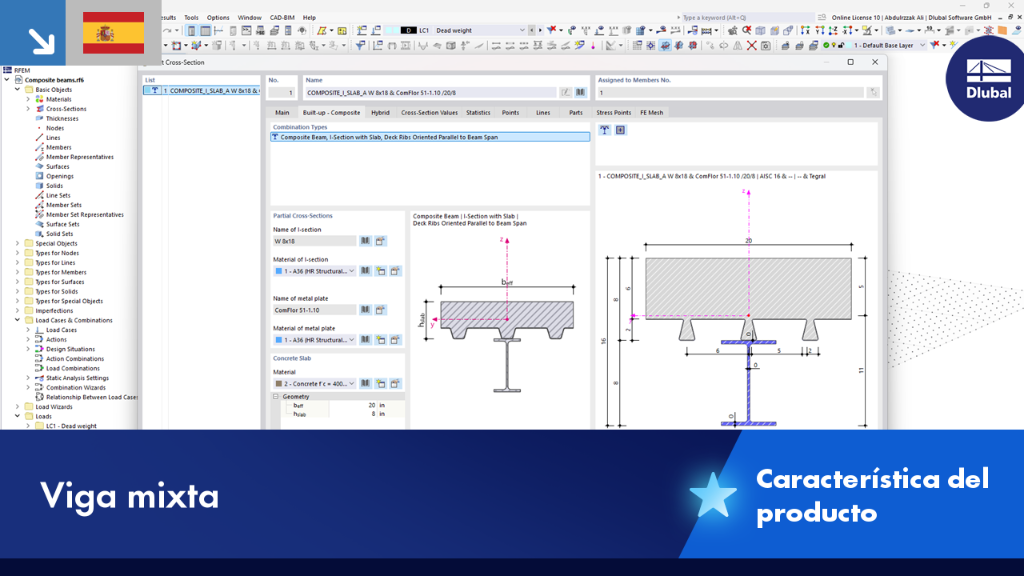Open Points tab
Screen dimensions: 1024x576
click(x=510, y=112)
